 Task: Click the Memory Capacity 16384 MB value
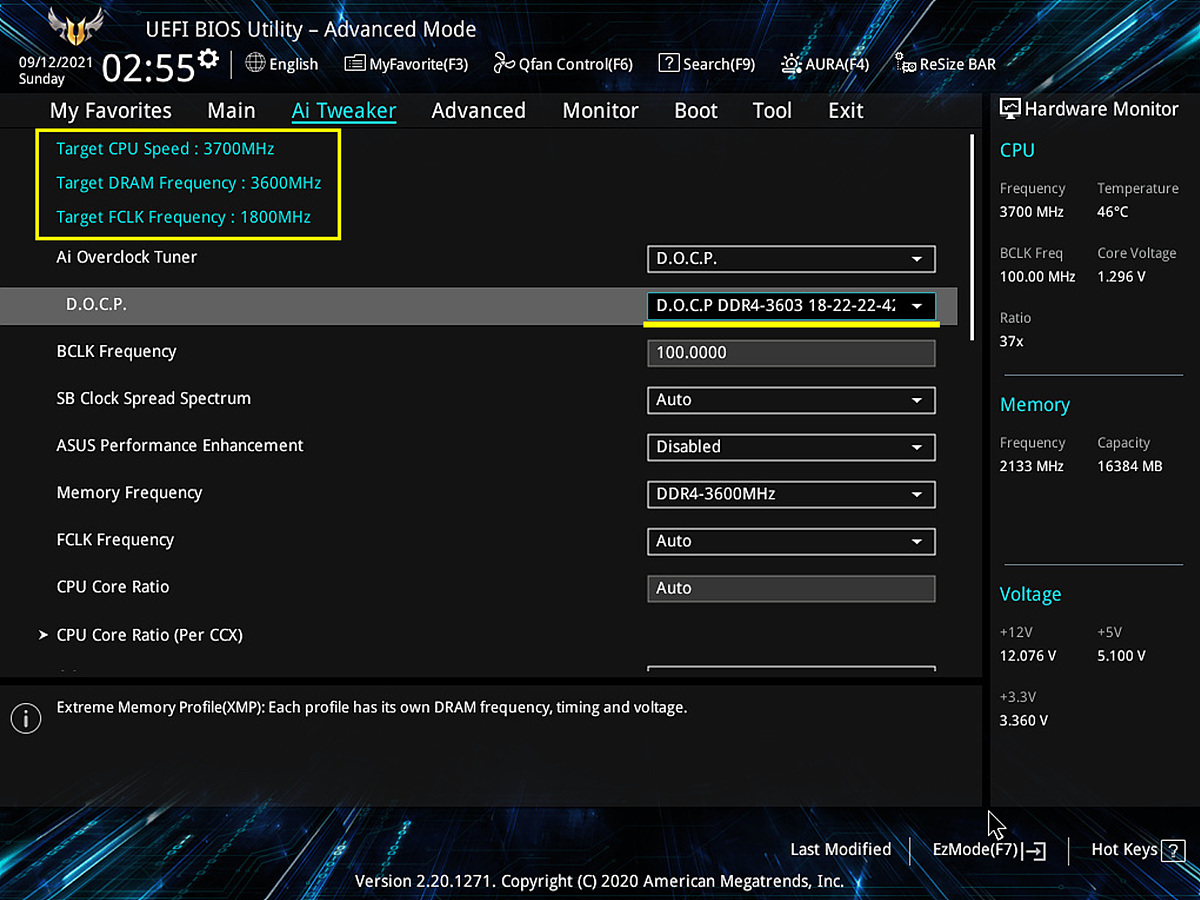(x=1130, y=466)
